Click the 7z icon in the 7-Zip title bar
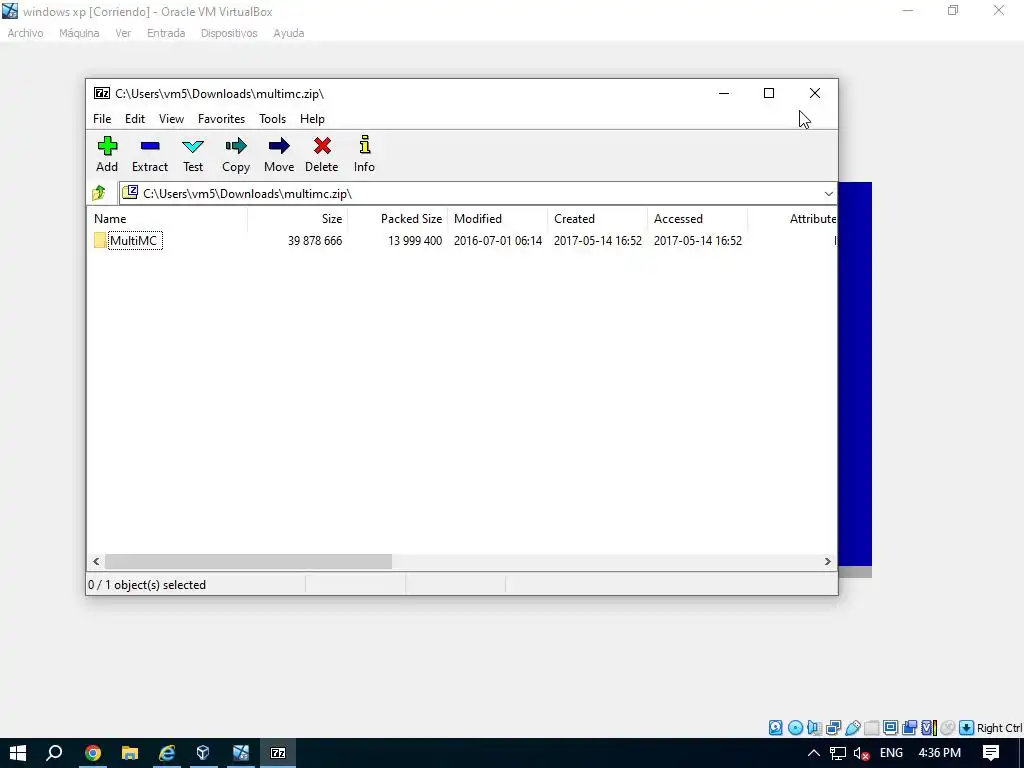The image size is (1024, 768). click(102, 93)
